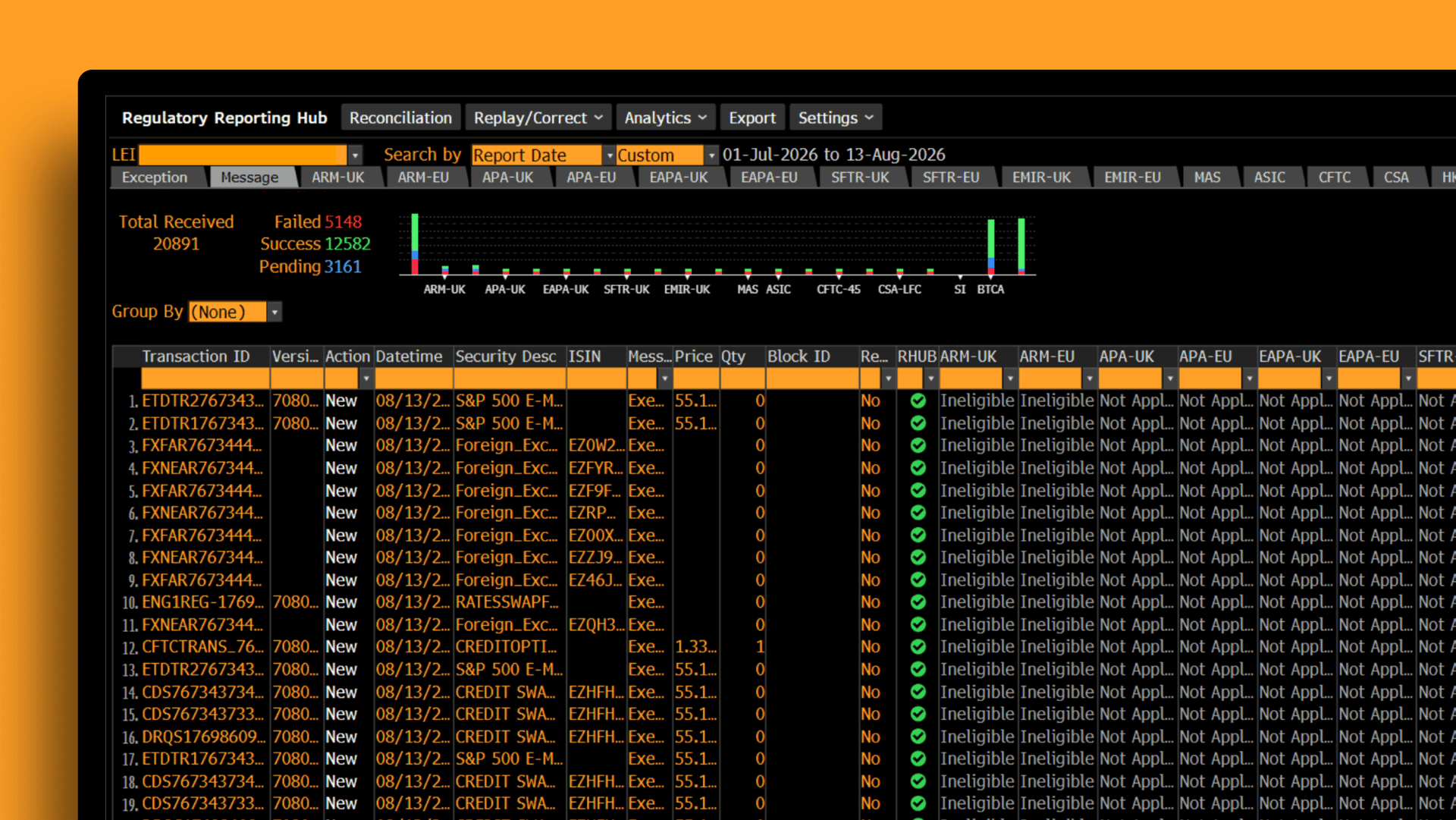Select the RHUB check icon in row 13
This screenshot has height=820, width=1456.
tap(918, 670)
